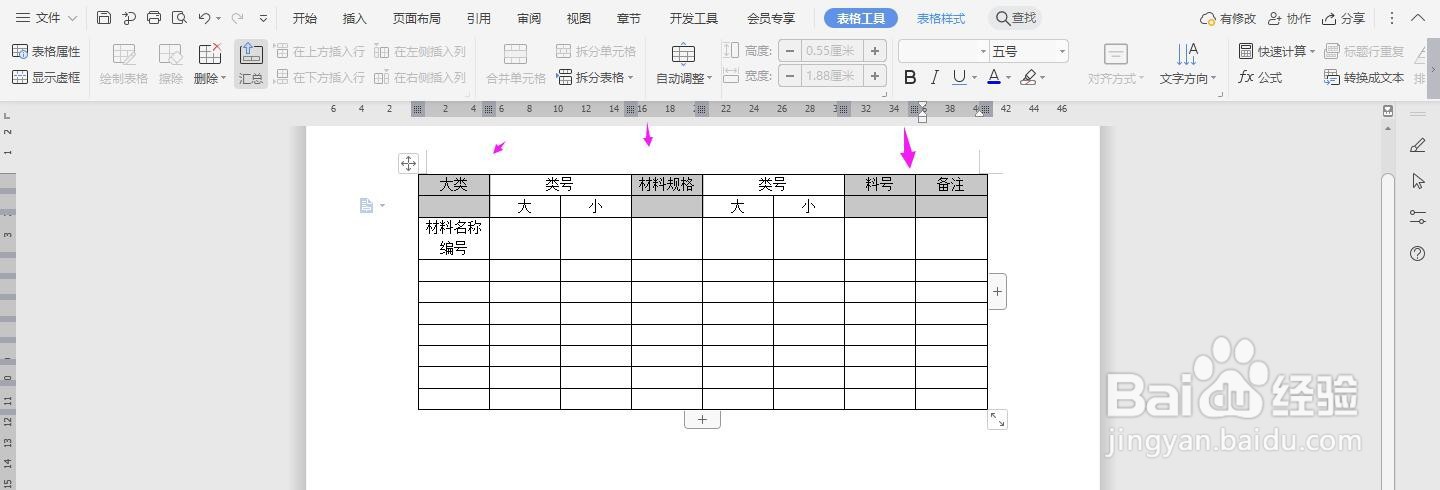Click Split Cells (拆分单元格)
This screenshot has height=490, width=1440.
[x=596, y=51]
